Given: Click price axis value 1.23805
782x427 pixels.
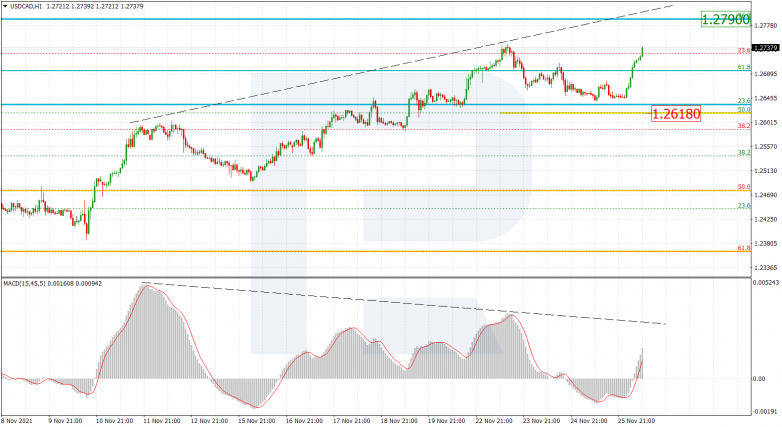Looking at the screenshot, I should point(766,243).
